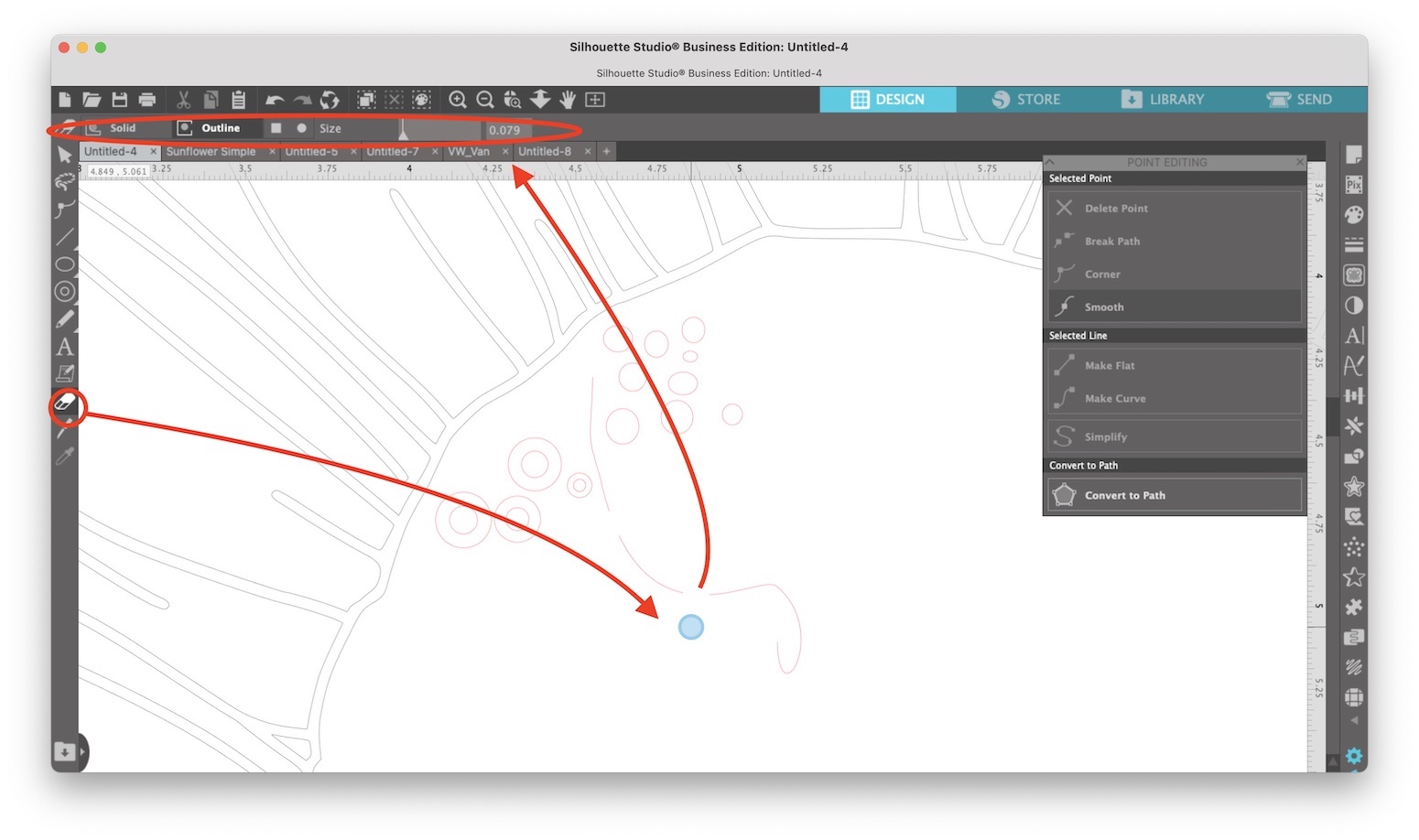
Task: Select the Eyedropper tool
Action: pos(65,457)
